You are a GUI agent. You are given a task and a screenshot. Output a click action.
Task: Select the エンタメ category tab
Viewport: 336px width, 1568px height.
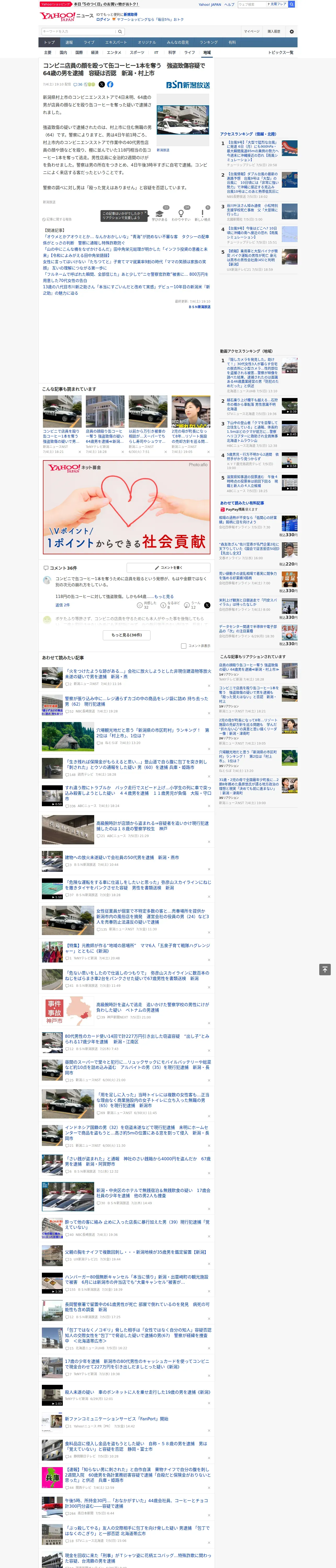(x=114, y=52)
